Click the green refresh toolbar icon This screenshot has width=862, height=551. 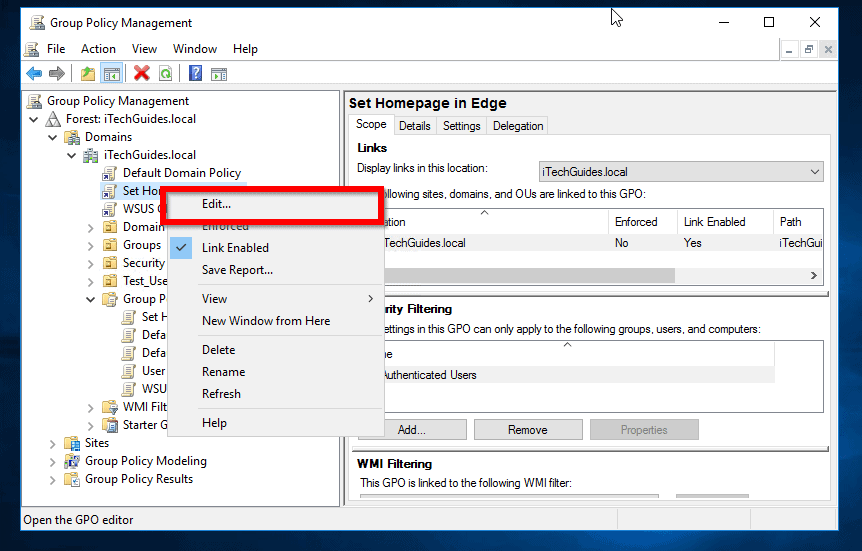click(165, 73)
